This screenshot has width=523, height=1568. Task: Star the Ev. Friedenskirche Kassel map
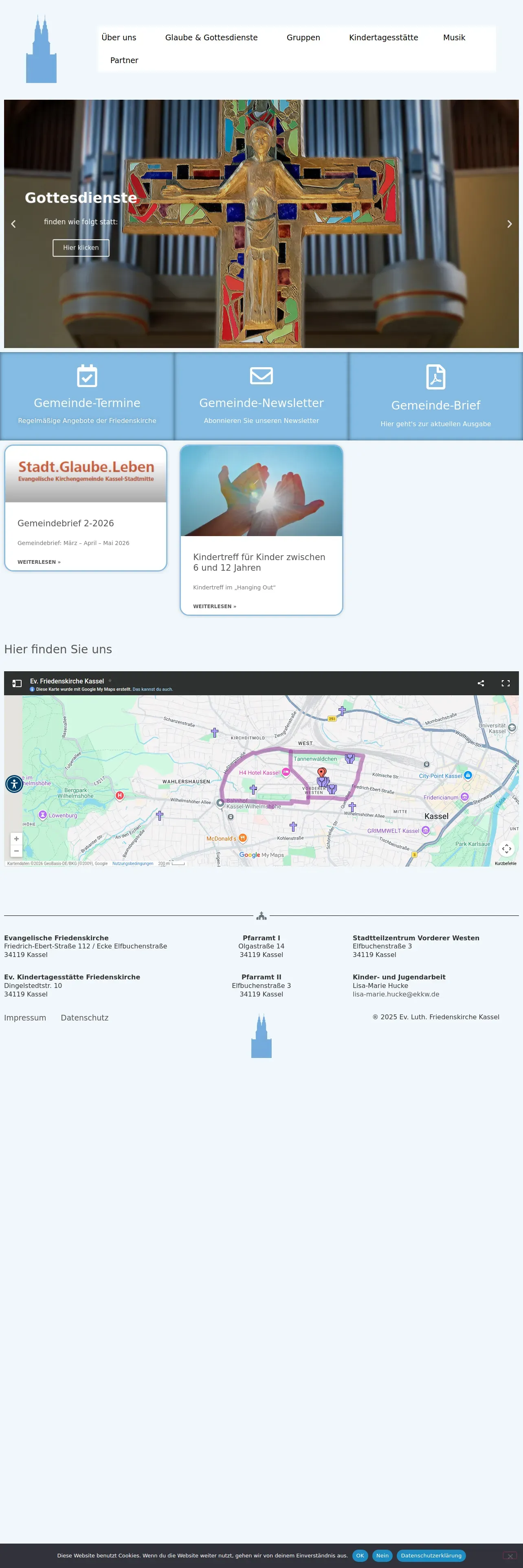[110, 681]
